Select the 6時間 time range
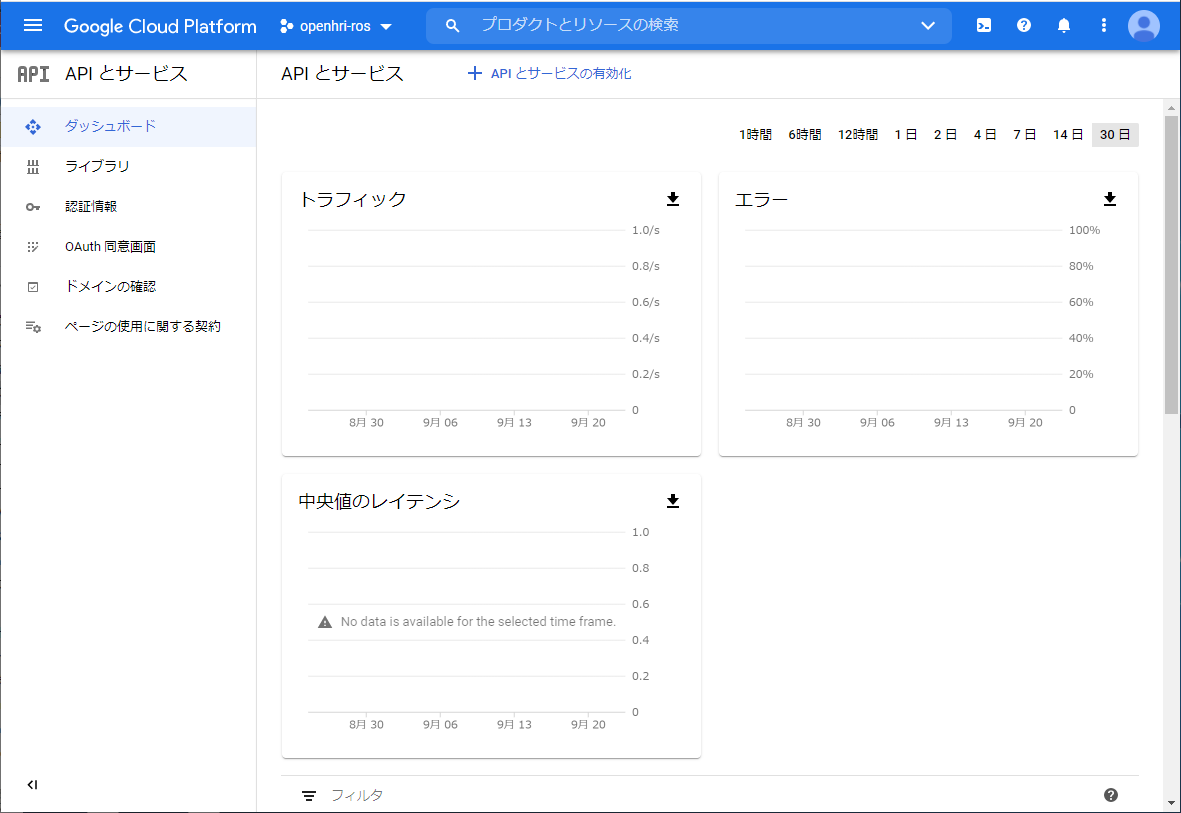The width and height of the screenshot is (1181, 813). 804,135
